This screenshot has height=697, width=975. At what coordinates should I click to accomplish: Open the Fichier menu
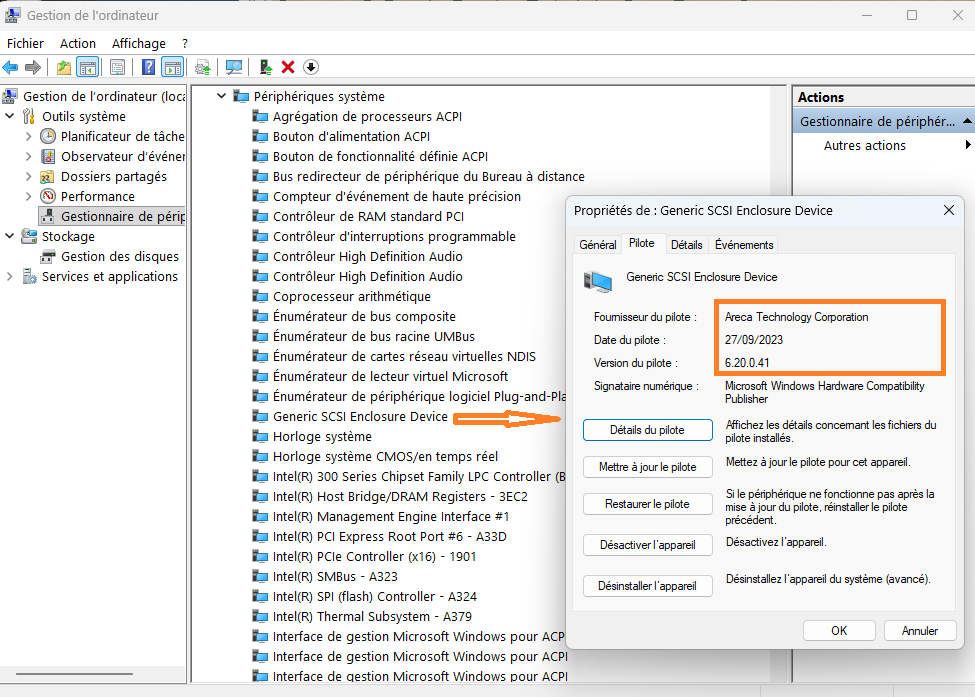[x=25, y=44]
